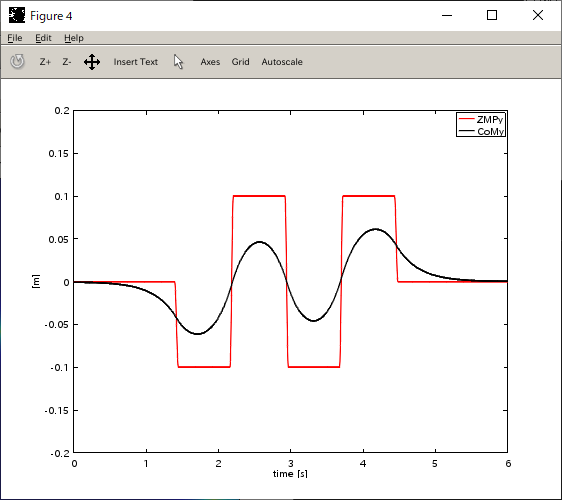
Task: Open the Edit menu
Action: pyautogui.click(x=43, y=38)
